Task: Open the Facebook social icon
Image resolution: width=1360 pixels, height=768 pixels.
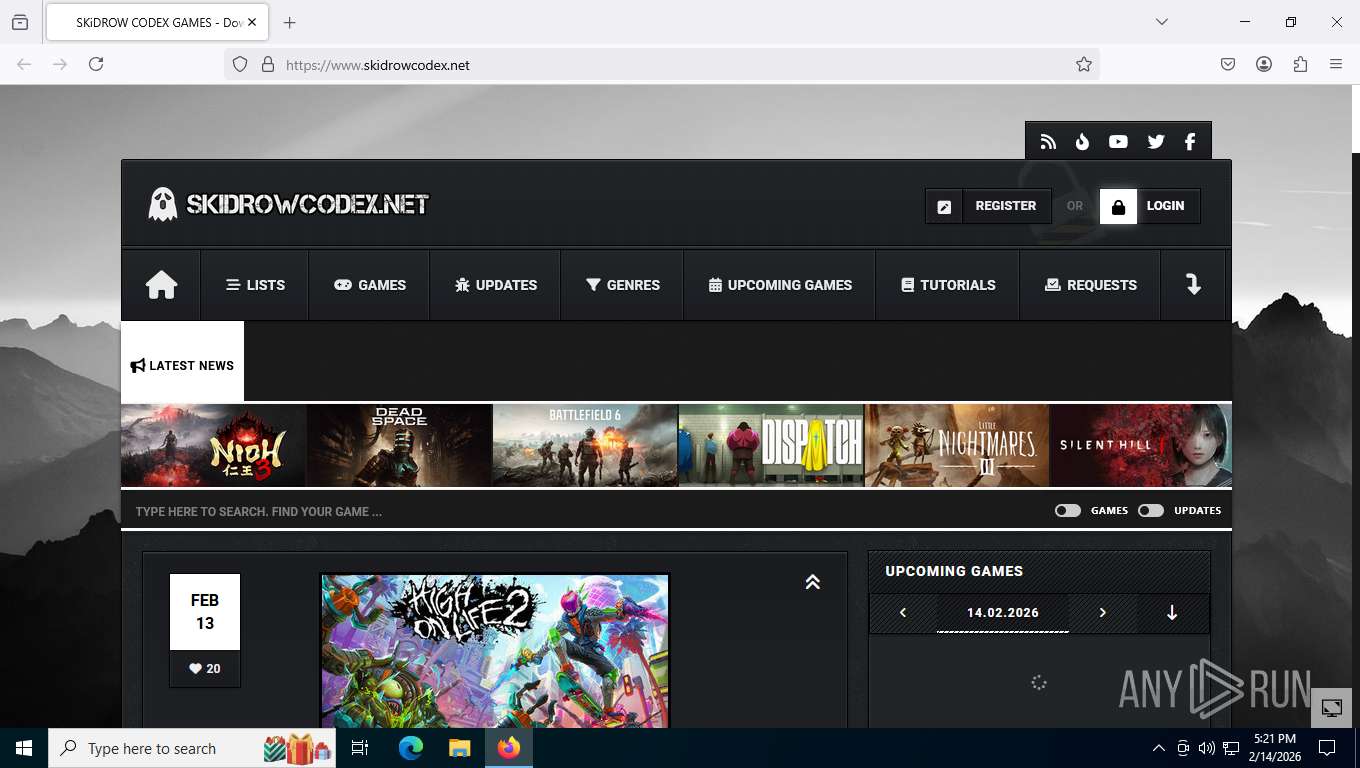Action: (1190, 142)
